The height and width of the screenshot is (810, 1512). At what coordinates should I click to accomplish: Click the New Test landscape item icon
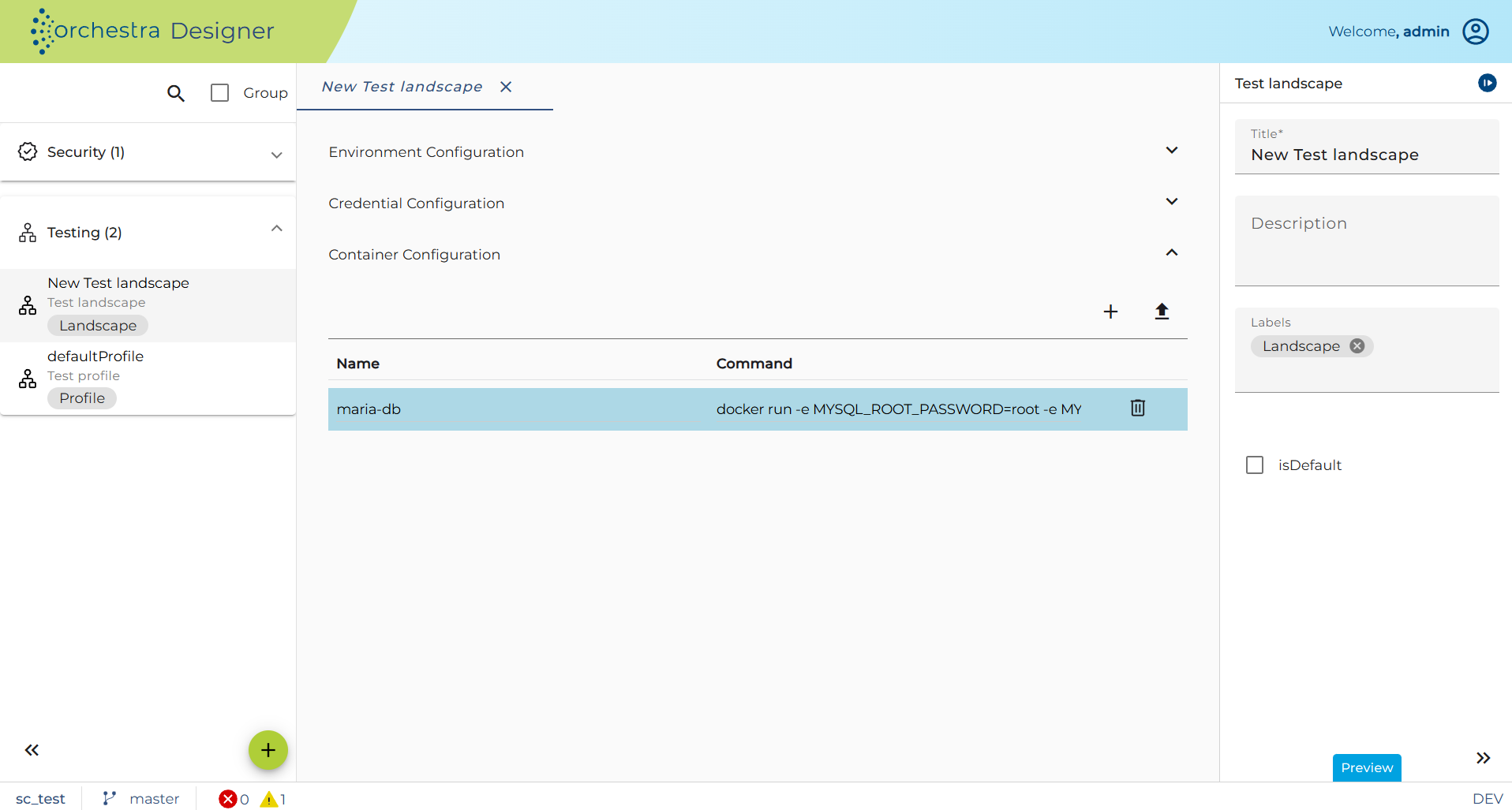click(x=28, y=305)
